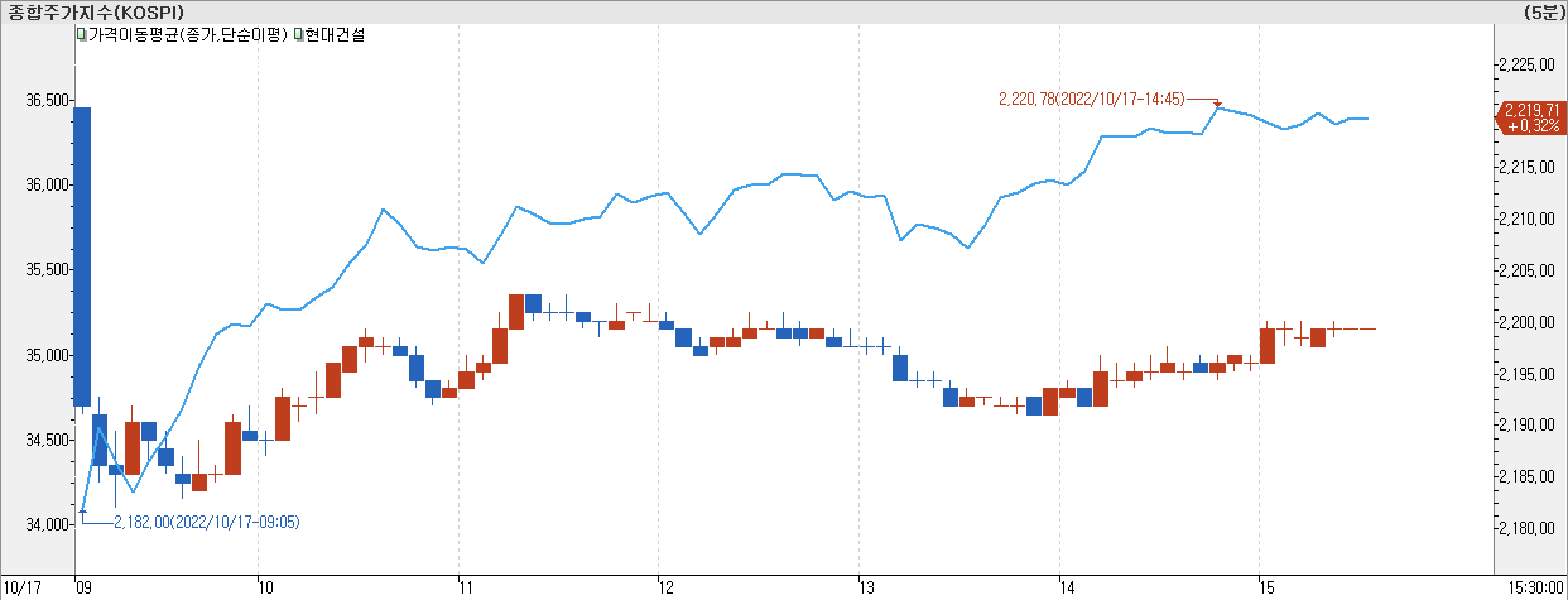Image resolution: width=1568 pixels, height=600 pixels.
Task: Click the 2,205.00 right axis label
Action: pyautogui.click(x=1526, y=271)
